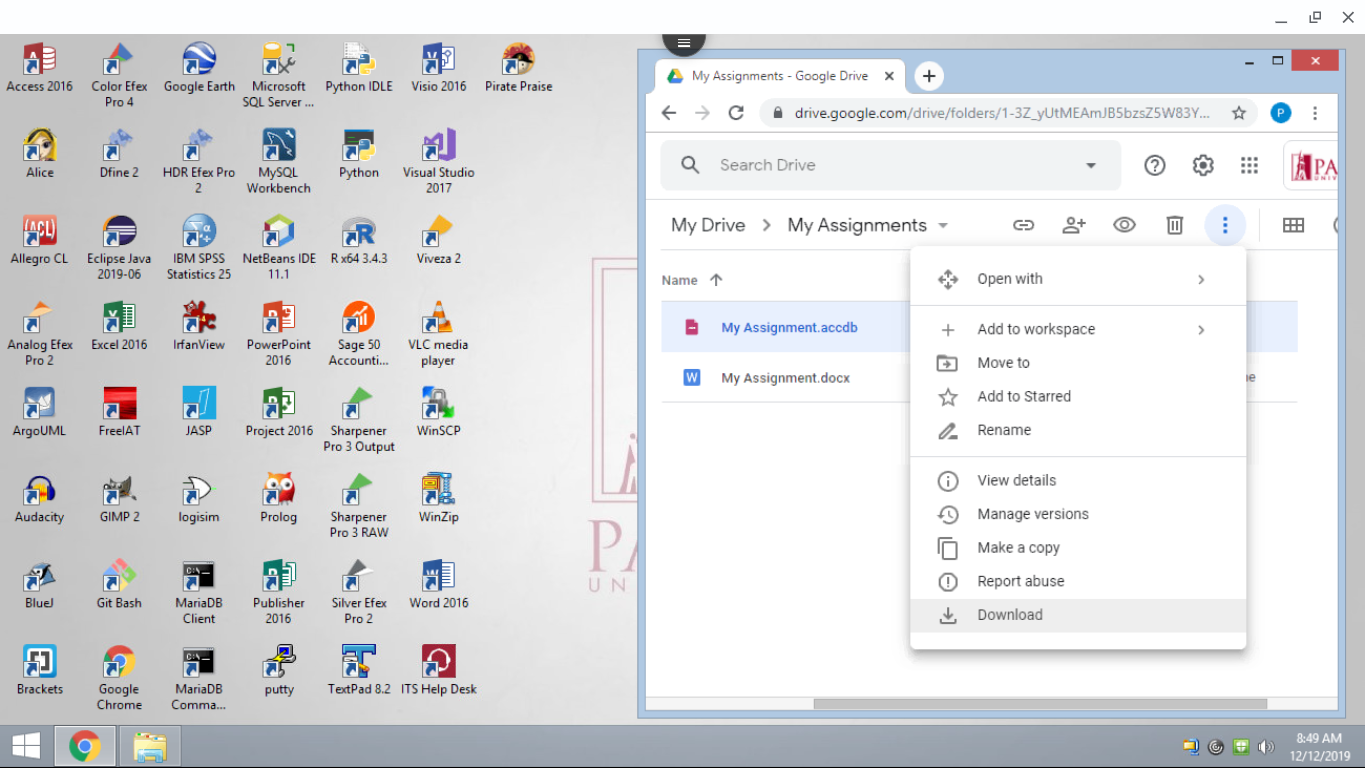This screenshot has height=768, width=1365.
Task: Open File Explorer on taskbar
Action: (150, 746)
